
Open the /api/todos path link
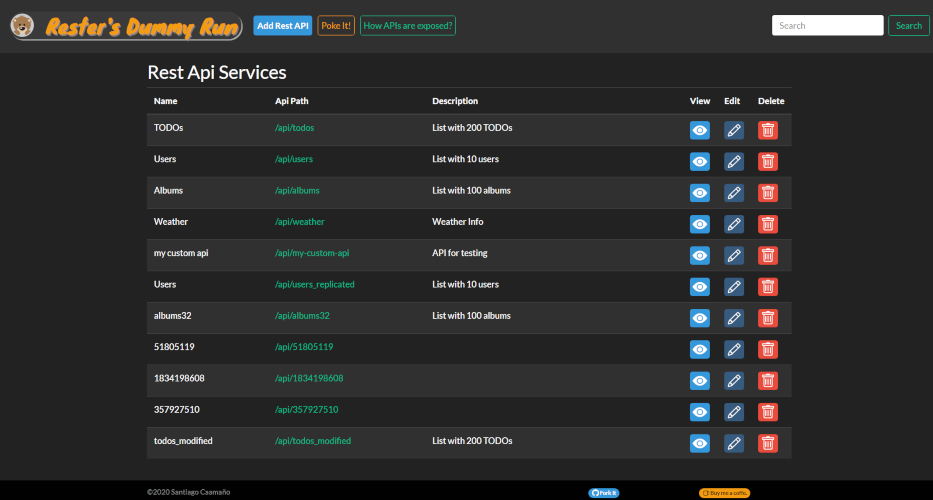pyautogui.click(x=295, y=127)
